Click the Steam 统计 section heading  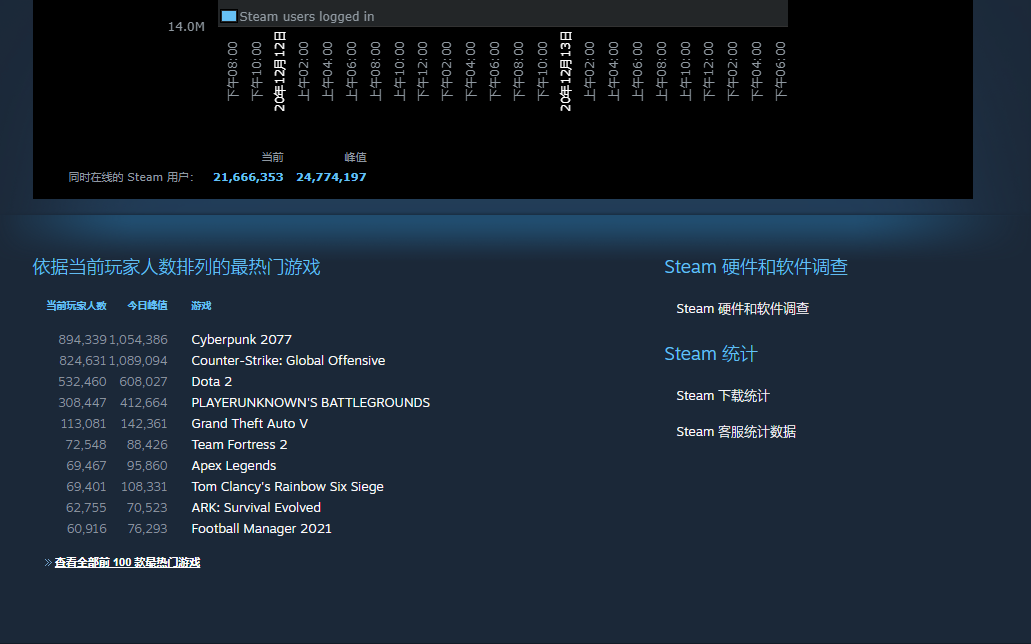pyautogui.click(x=711, y=354)
